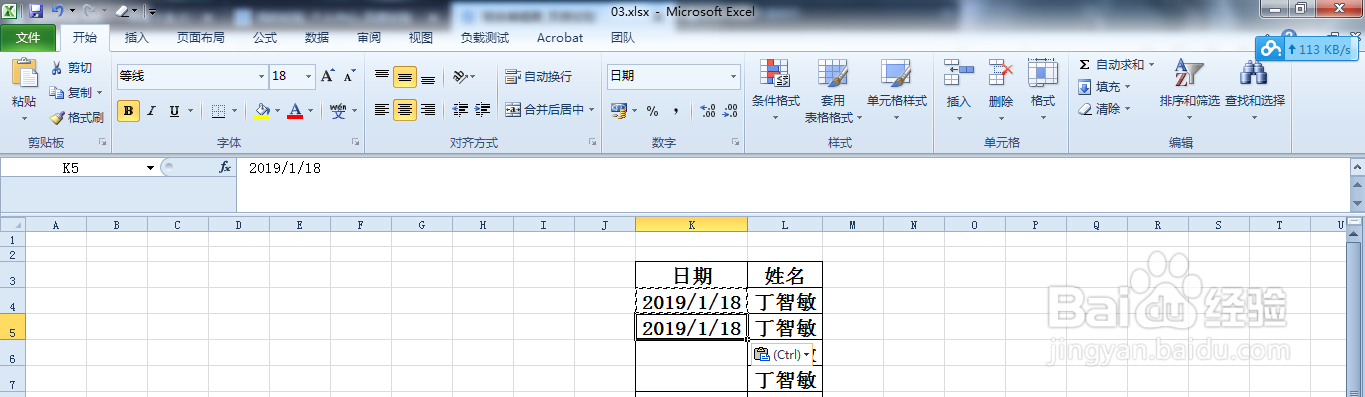Switch to the Insert (插入) tab

pos(137,38)
